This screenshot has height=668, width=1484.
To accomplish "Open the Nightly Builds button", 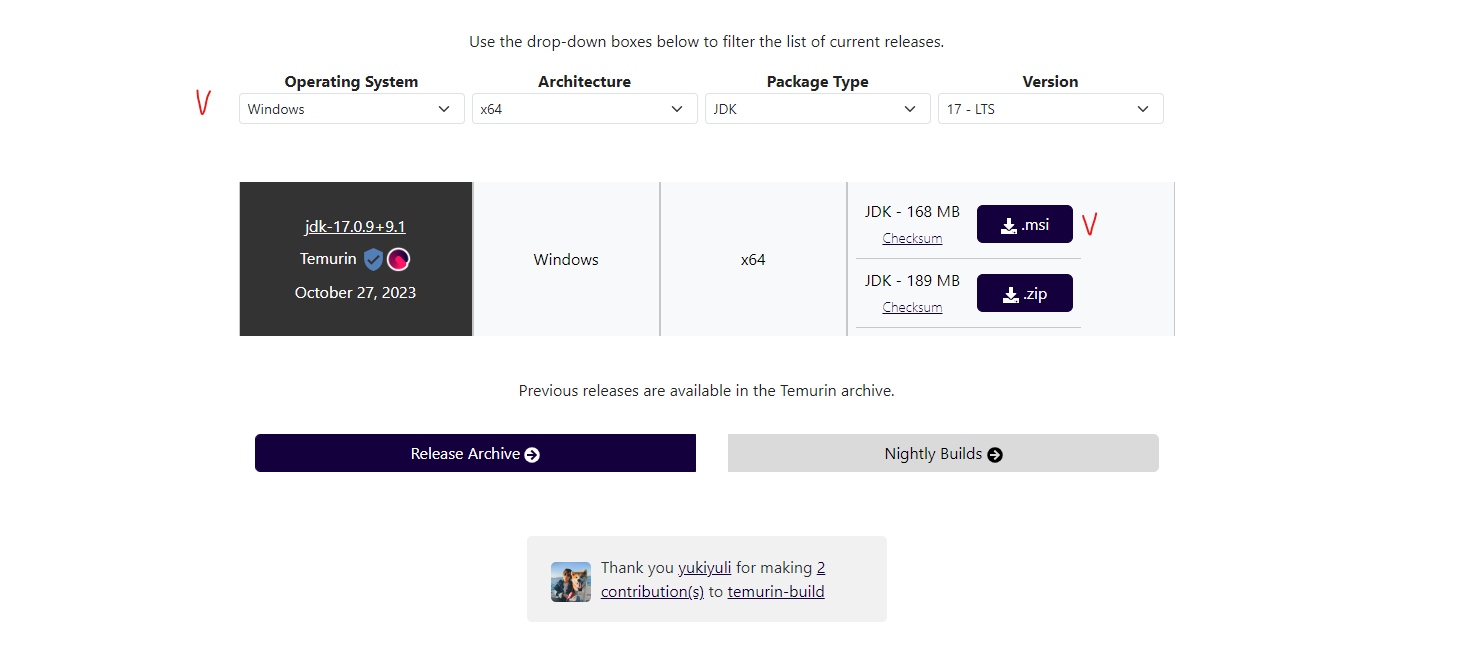I will click(x=943, y=453).
